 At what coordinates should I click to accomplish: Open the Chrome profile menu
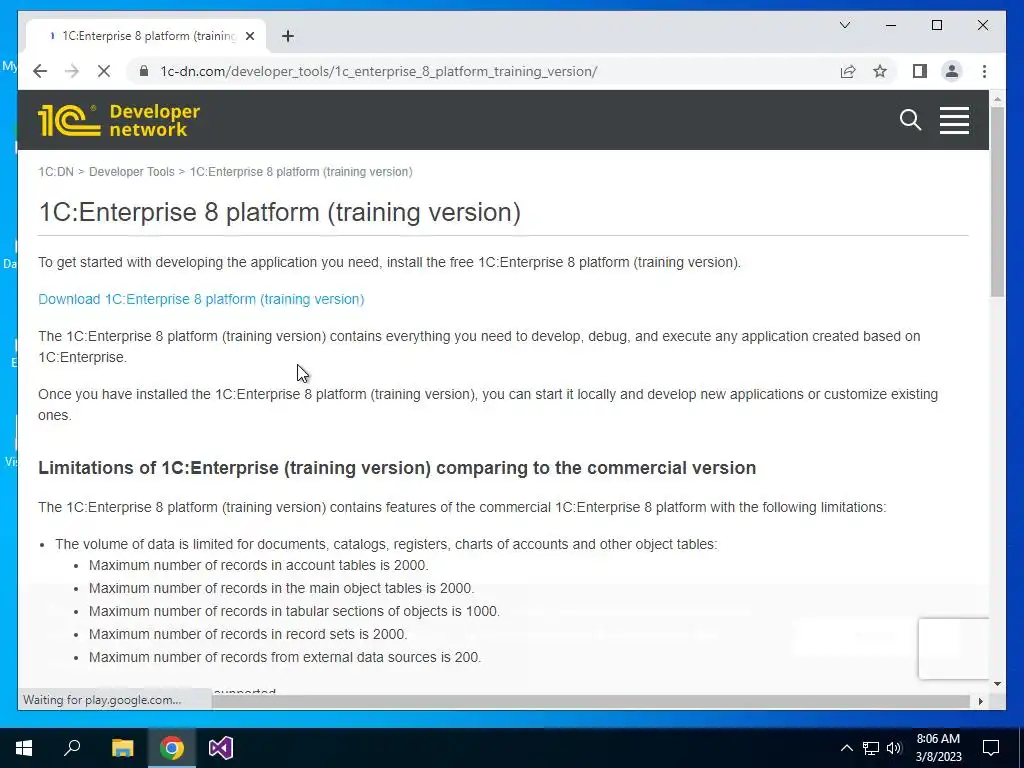click(x=952, y=71)
